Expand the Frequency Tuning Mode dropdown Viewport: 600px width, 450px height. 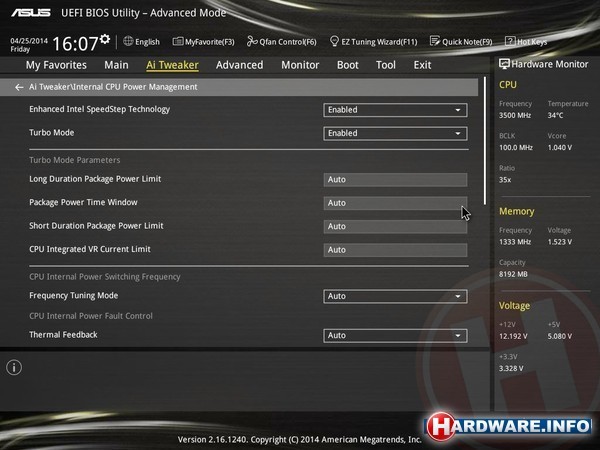click(x=395, y=296)
